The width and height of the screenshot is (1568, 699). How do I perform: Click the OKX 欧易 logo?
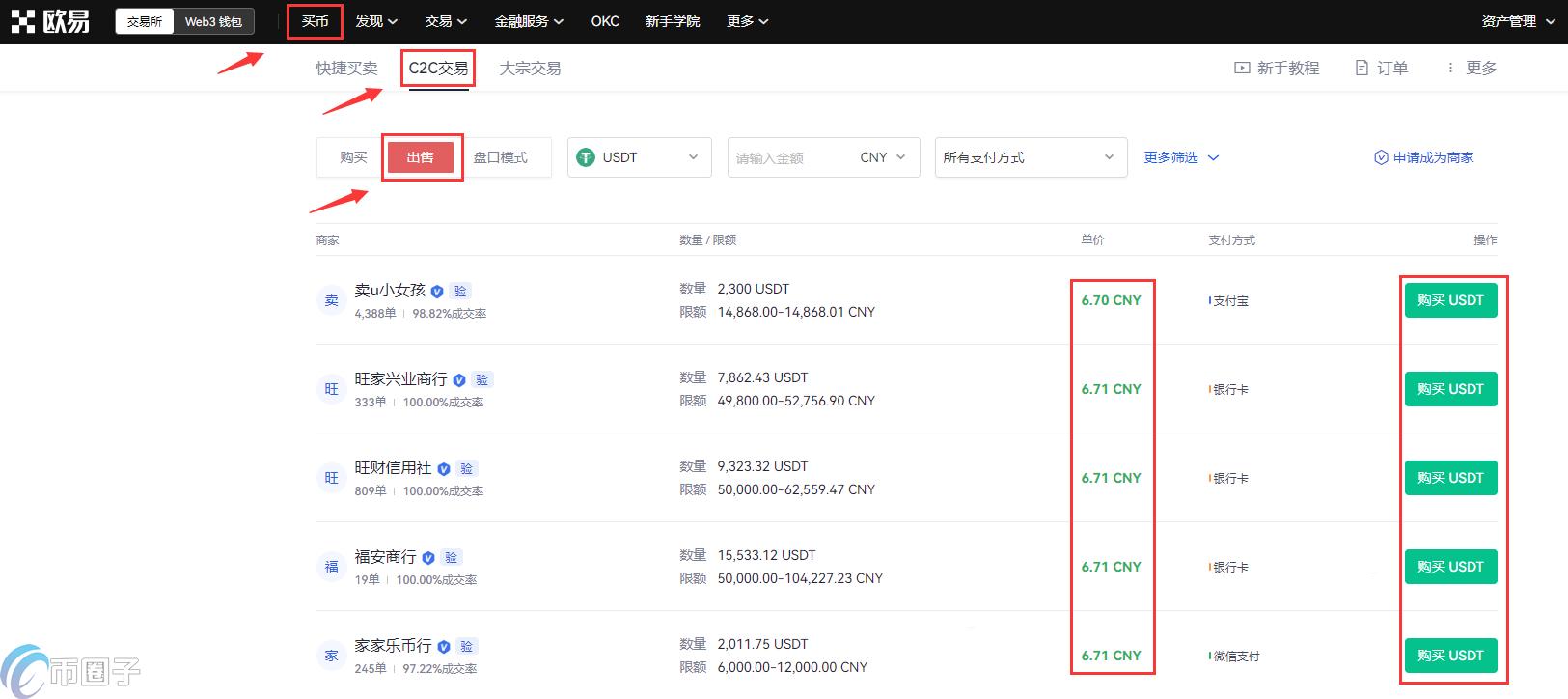point(50,21)
